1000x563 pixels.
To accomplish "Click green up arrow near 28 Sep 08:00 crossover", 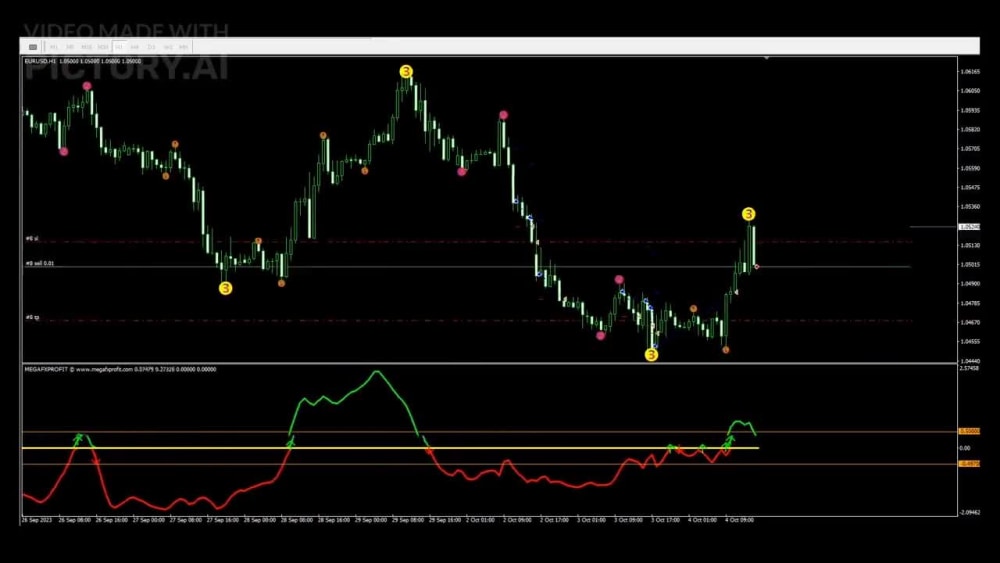I will [x=291, y=442].
